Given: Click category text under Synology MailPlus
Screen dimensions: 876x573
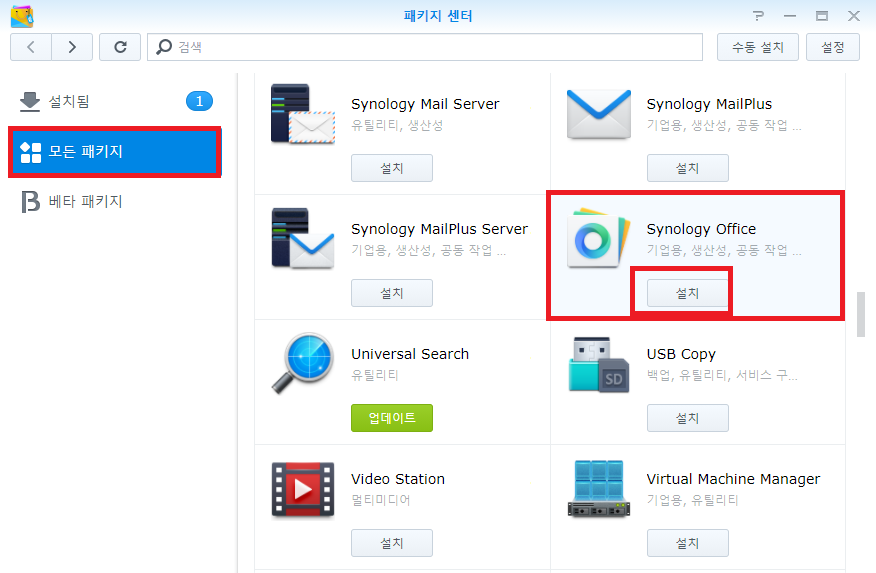Looking at the screenshot, I should point(723,125).
